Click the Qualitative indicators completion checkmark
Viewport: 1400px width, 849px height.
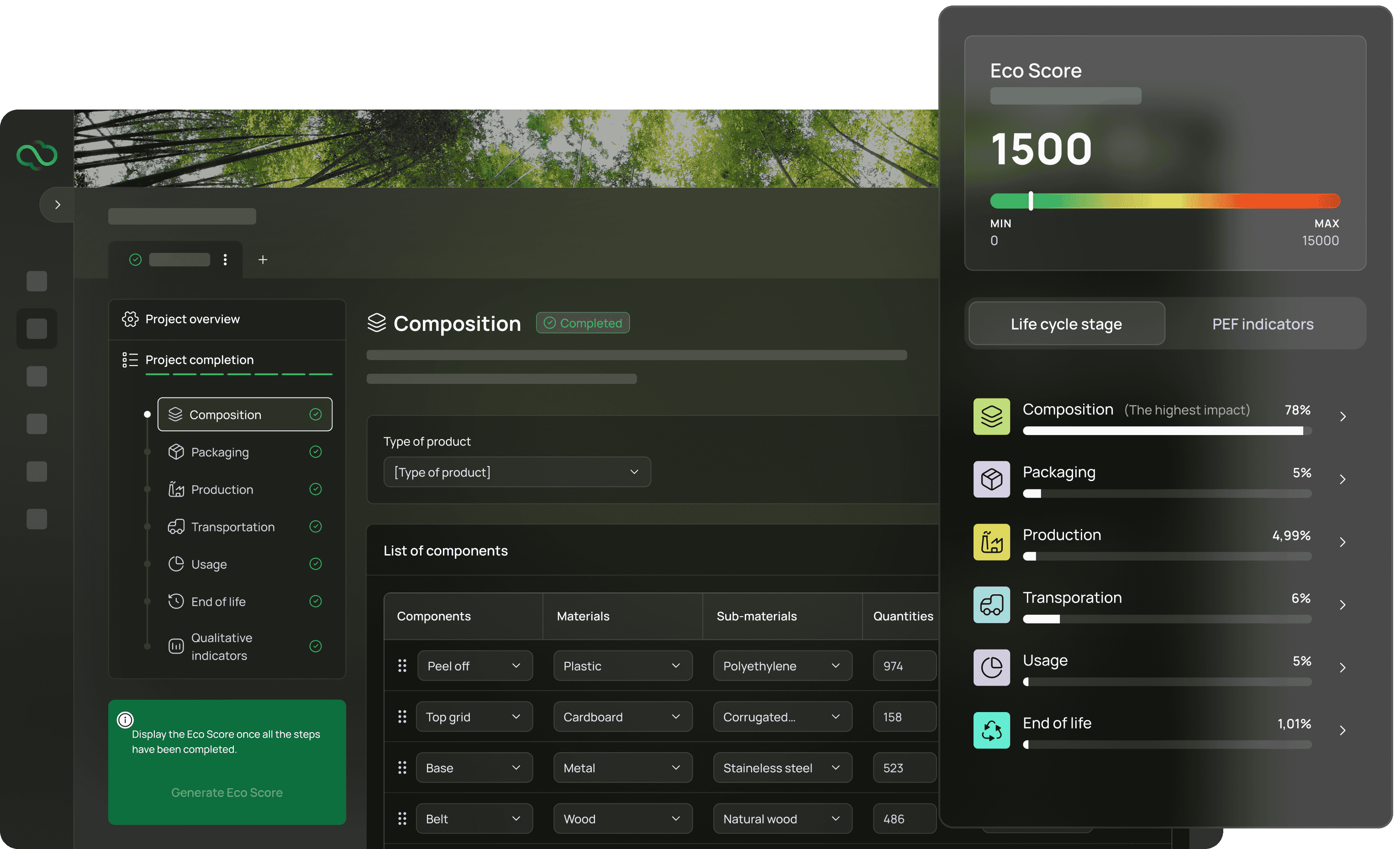click(316, 646)
